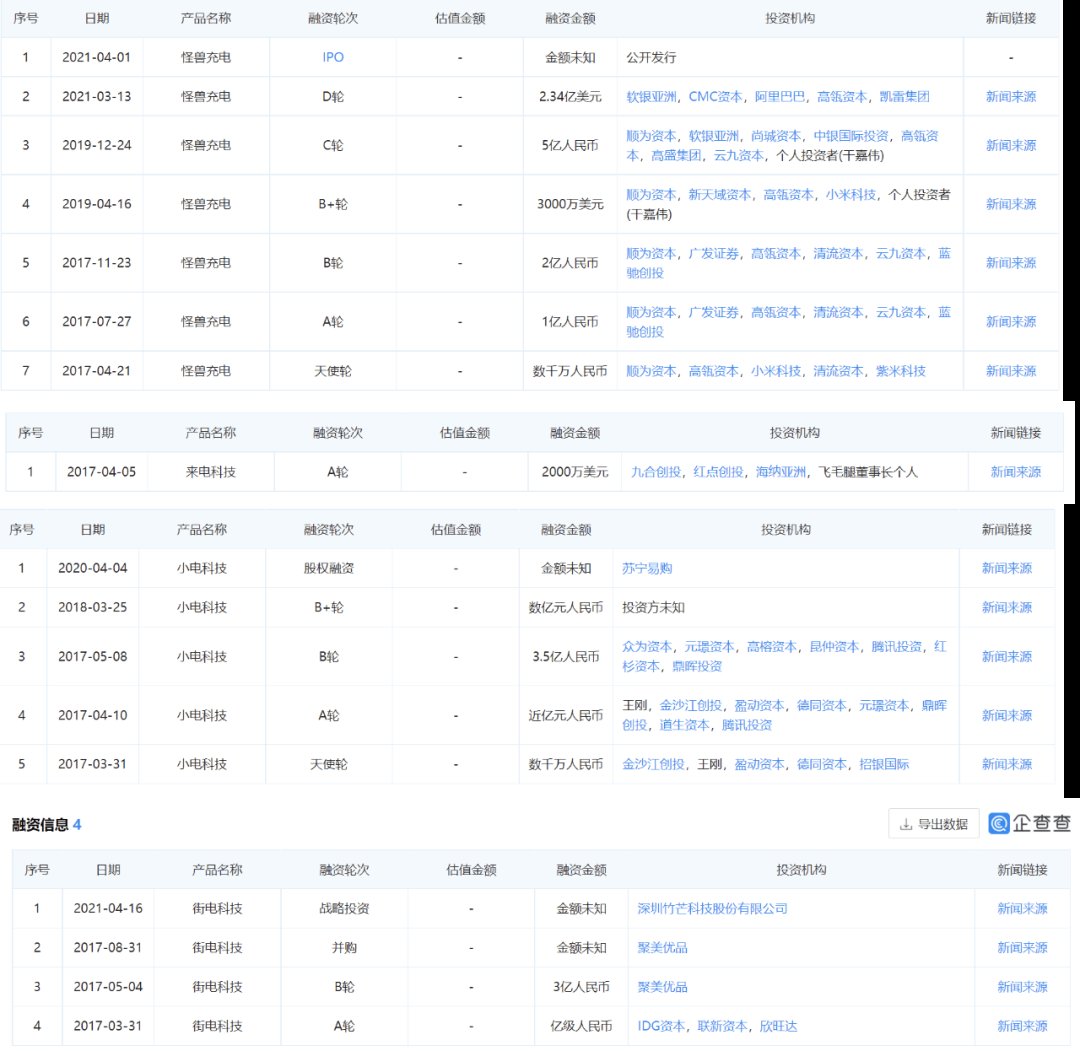Open 新闻来源 for 2021-03-13 怪兽充电 D轮
Image resolution: width=1080 pixels, height=1051 pixels.
pyautogui.click(x=1010, y=96)
